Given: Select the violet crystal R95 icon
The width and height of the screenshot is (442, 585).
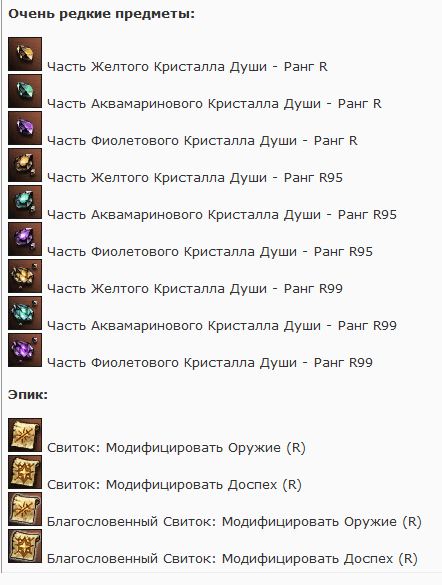Looking at the screenshot, I should point(25,239).
